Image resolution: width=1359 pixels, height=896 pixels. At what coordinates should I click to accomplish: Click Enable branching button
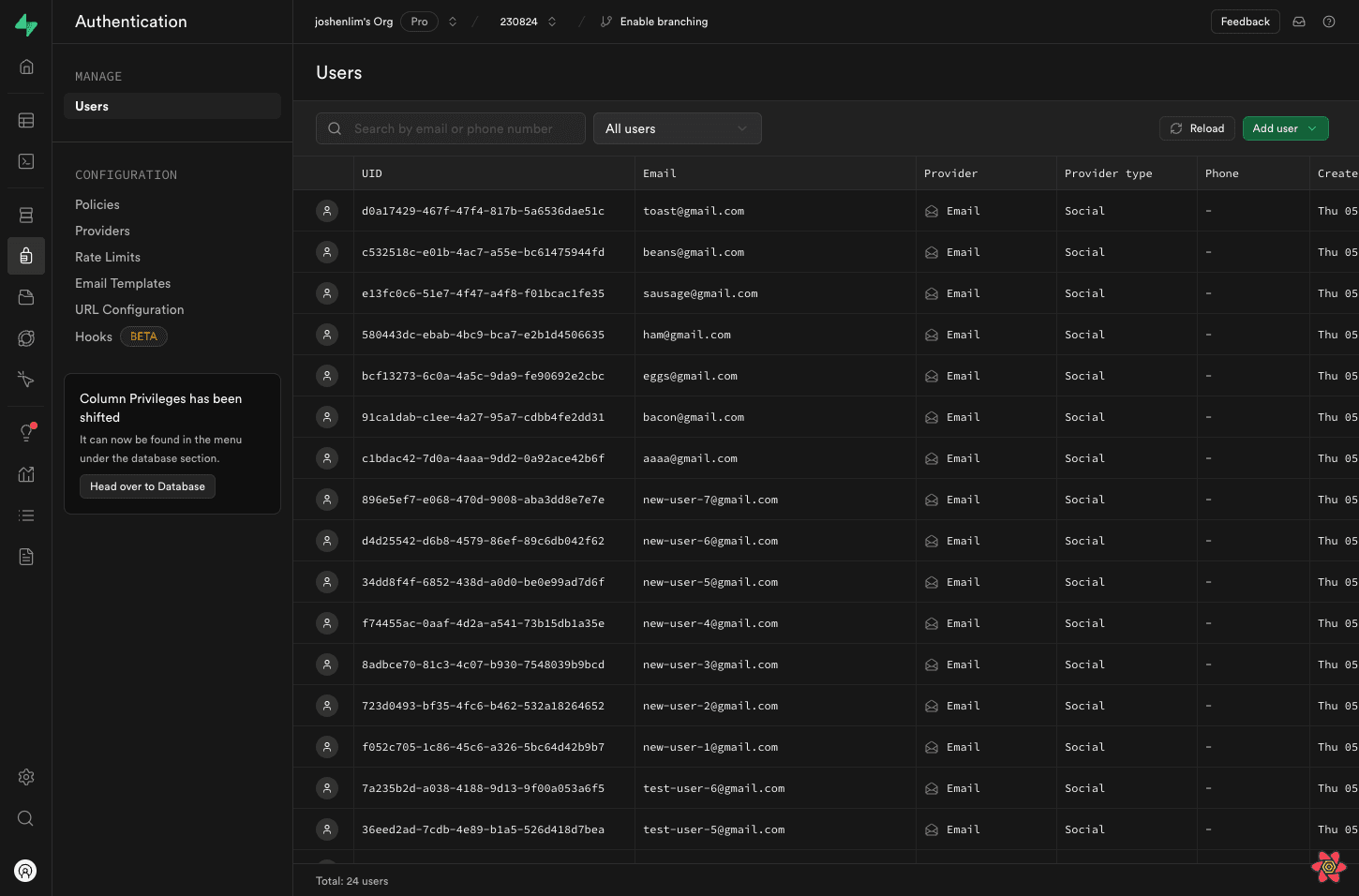[653, 22]
